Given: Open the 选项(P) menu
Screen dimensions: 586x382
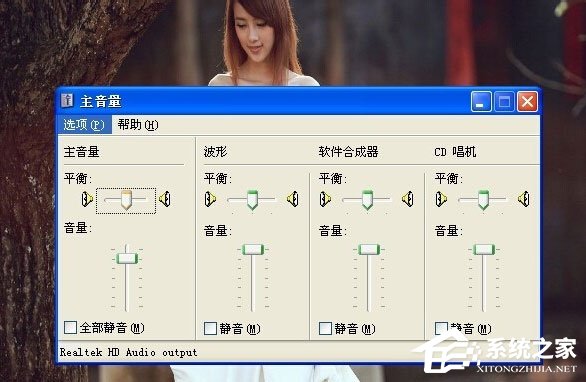Looking at the screenshot, I should (84, 125).
